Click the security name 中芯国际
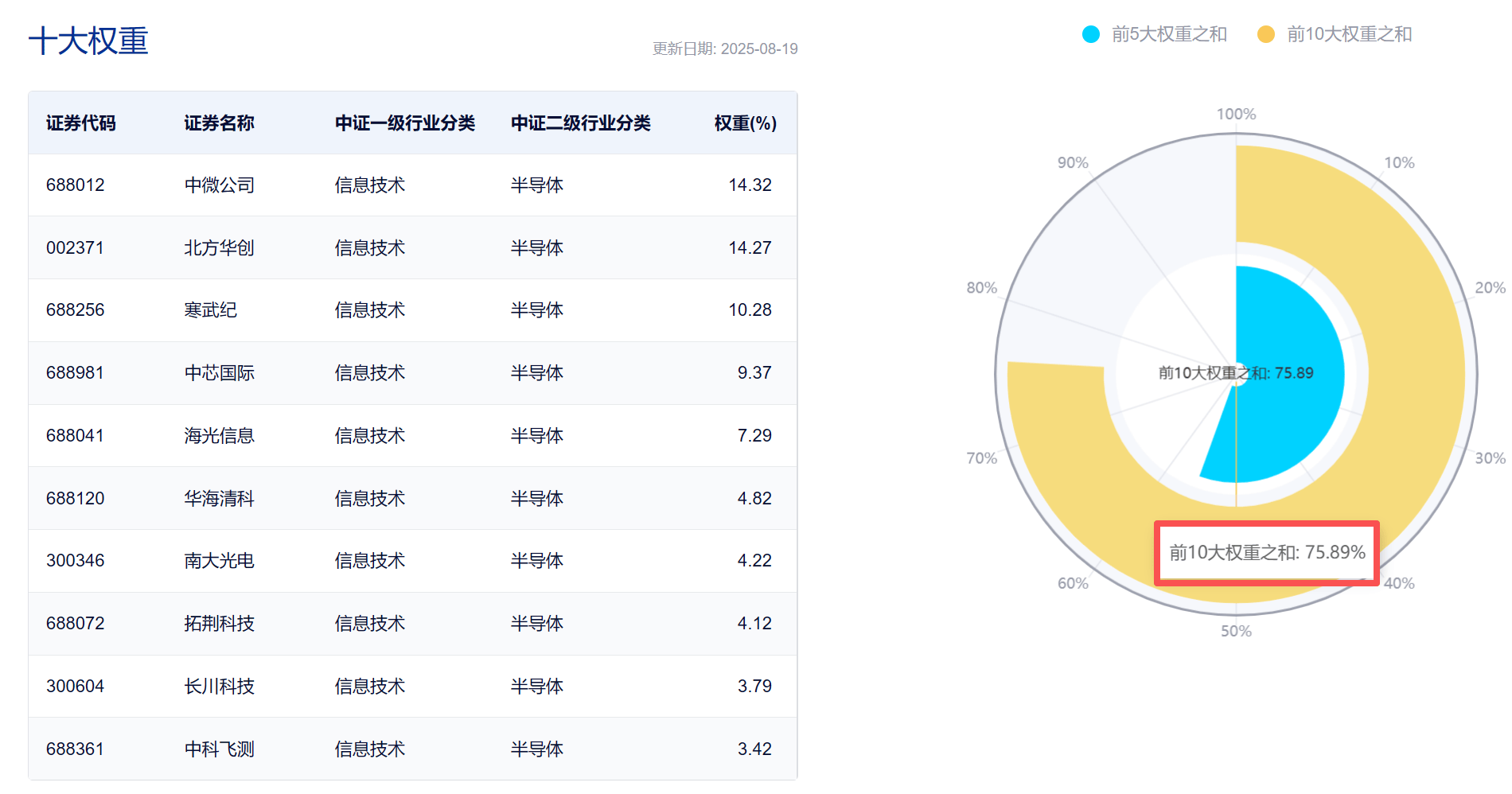 point(220,373)
